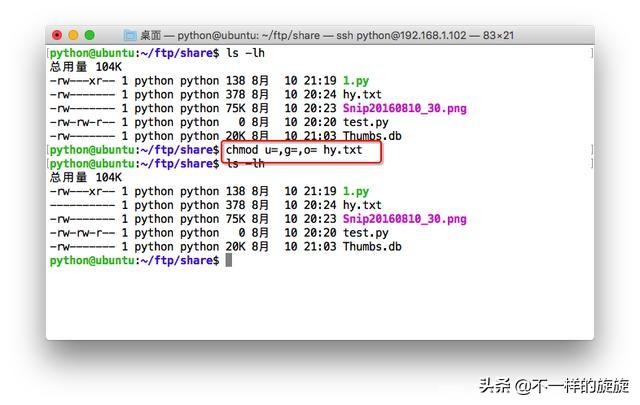
Task: Click hy.txt in the first listing
Action: coord(362,95)
